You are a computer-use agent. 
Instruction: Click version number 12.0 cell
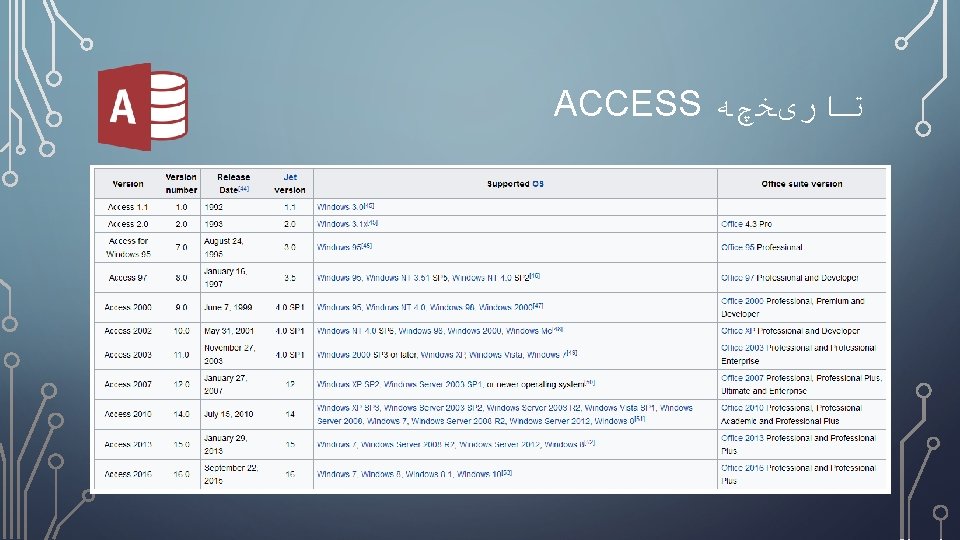click(181, 384)
